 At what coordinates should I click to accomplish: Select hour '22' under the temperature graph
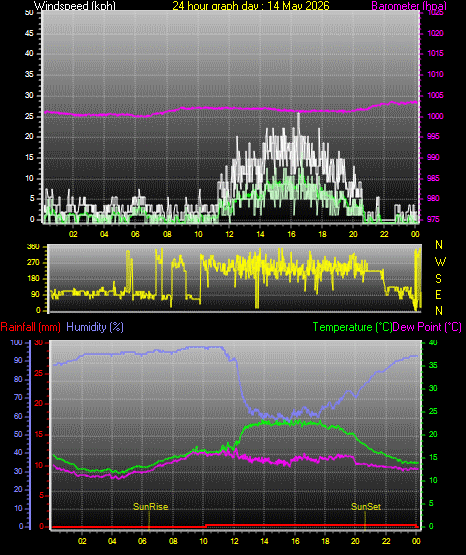coord(386,541)
